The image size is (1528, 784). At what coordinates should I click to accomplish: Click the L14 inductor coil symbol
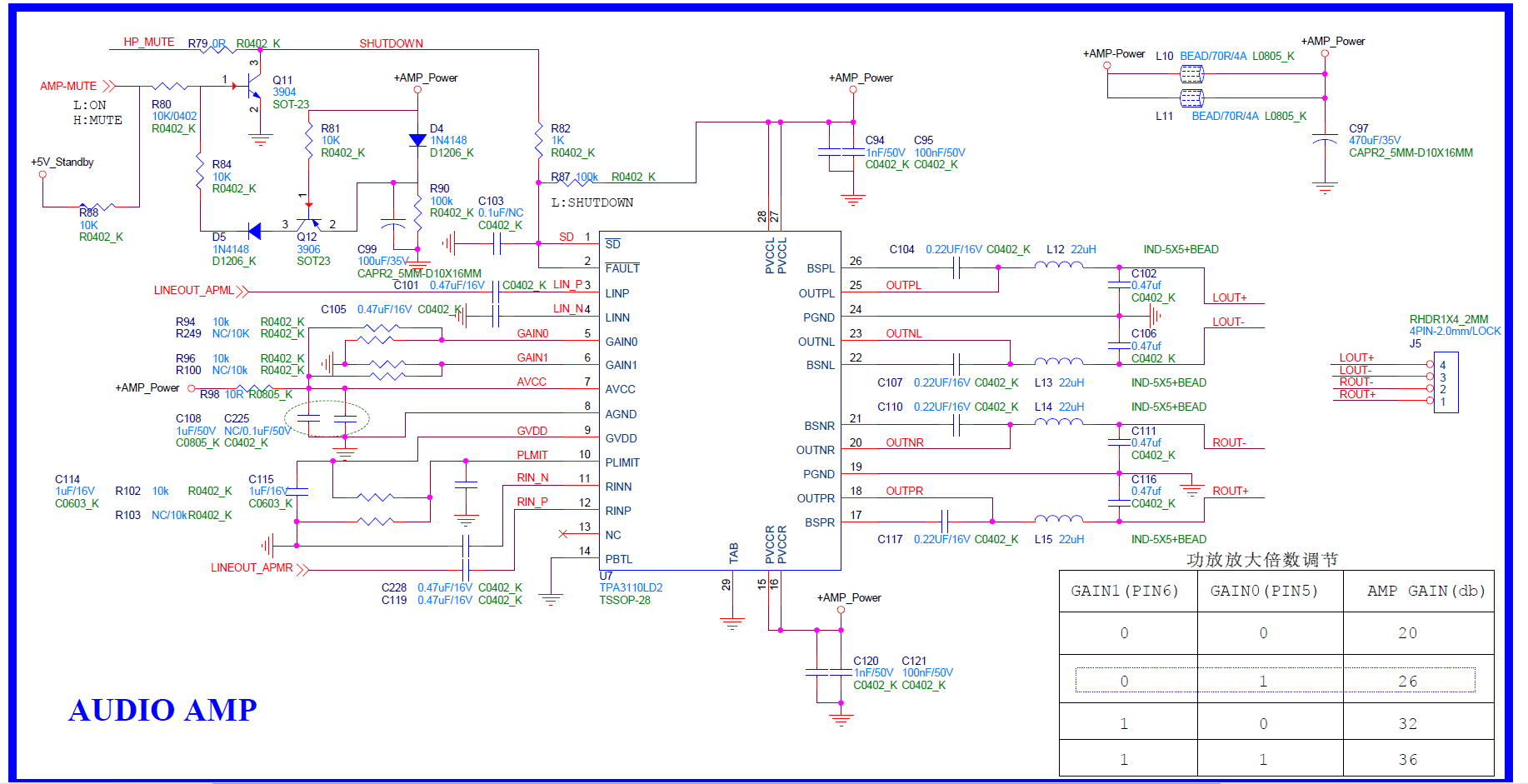(x=1059, y=422)
